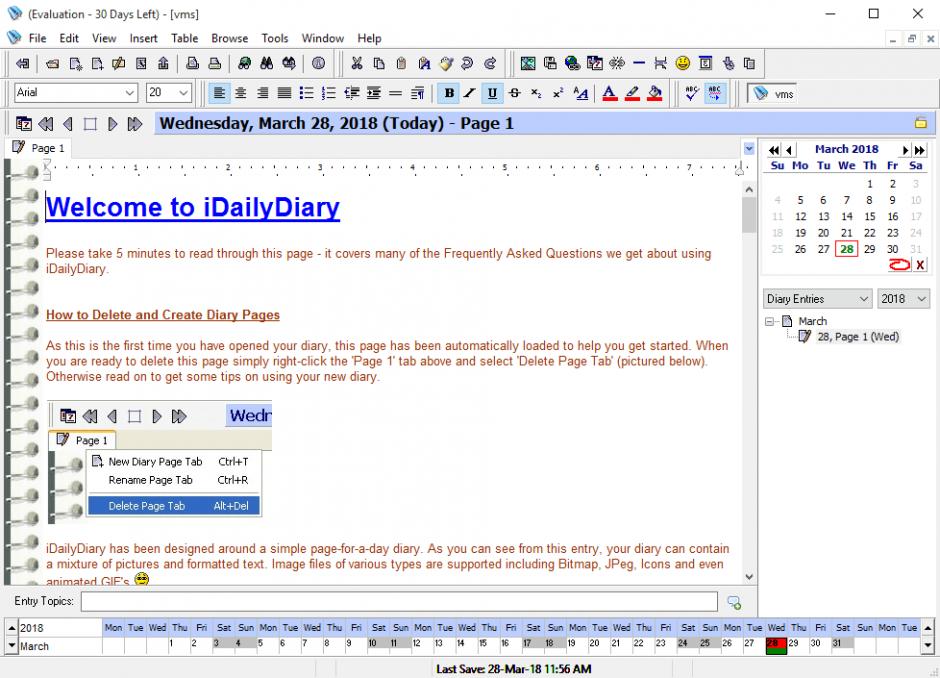Click the open diary folder icon
Image resolution: width=940 pixels, height=678 pixels.
click(52, 64)
